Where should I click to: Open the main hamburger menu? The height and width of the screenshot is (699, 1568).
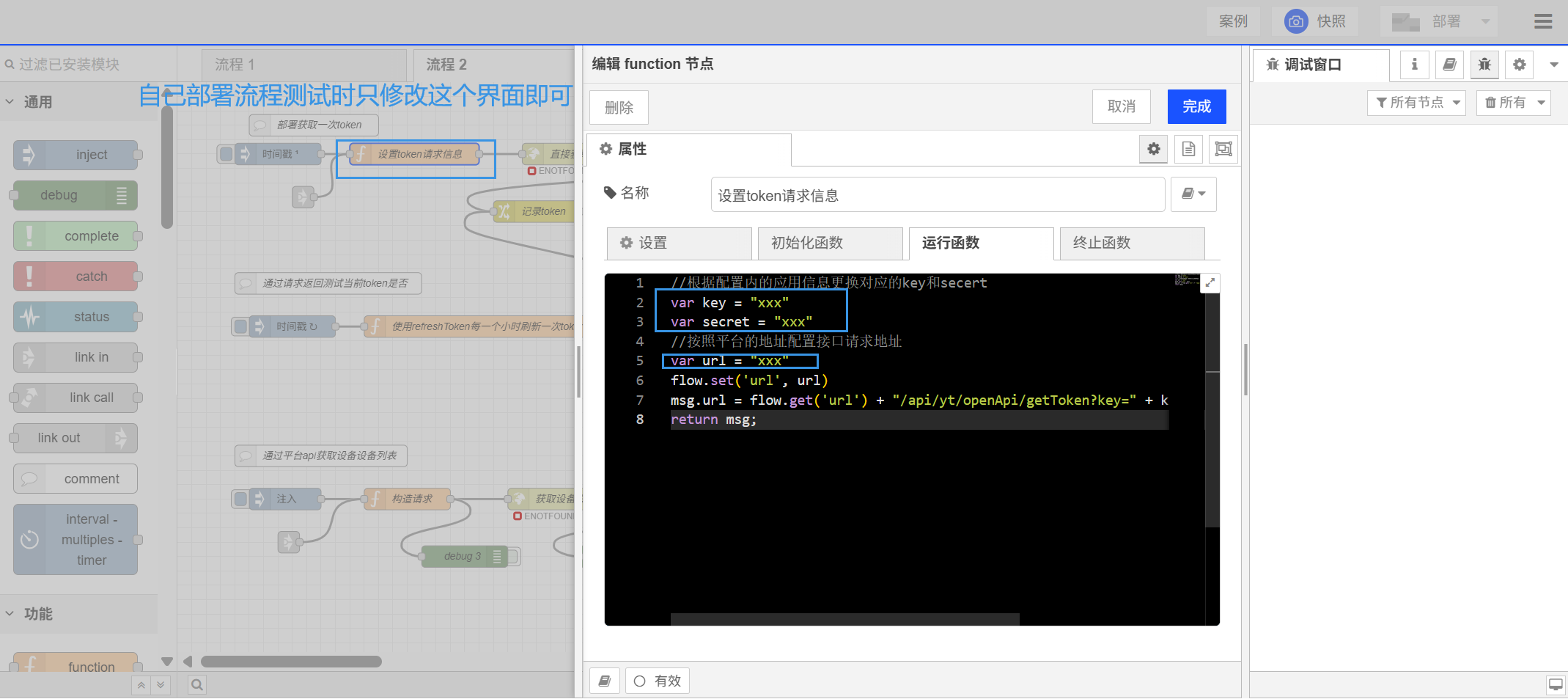1542,21
